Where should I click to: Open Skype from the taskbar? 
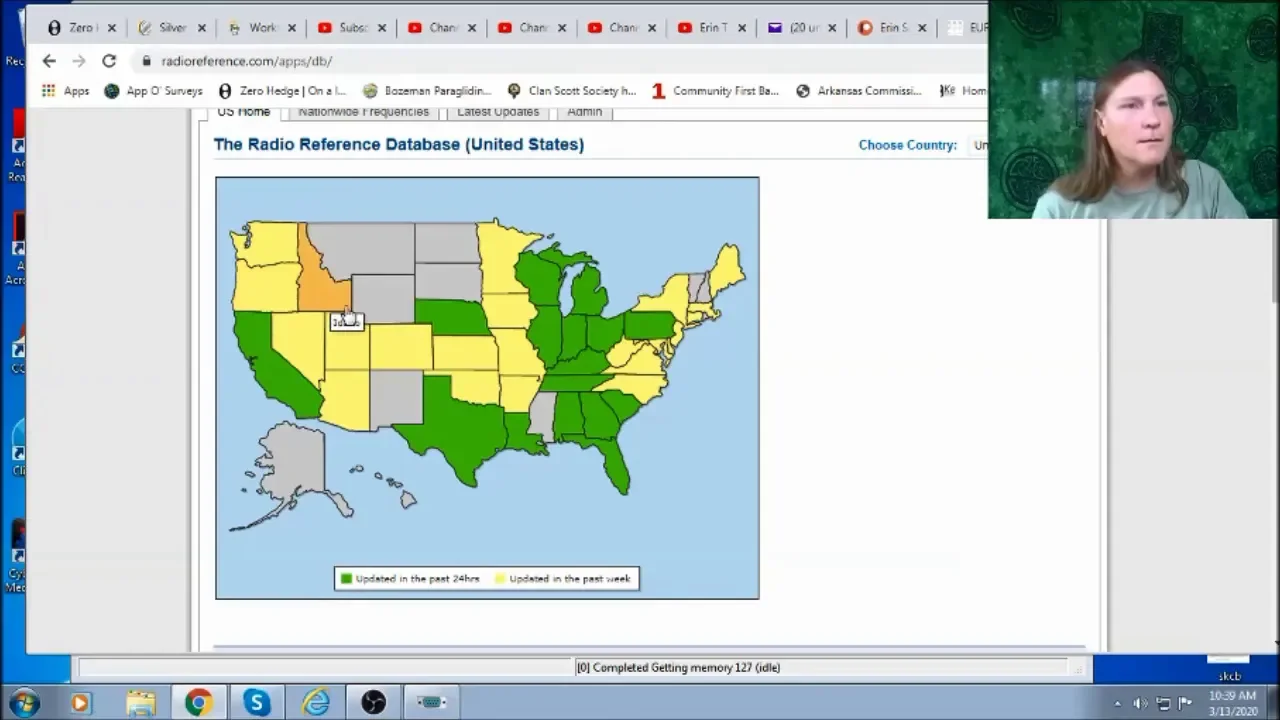click(x=257, y=703)
